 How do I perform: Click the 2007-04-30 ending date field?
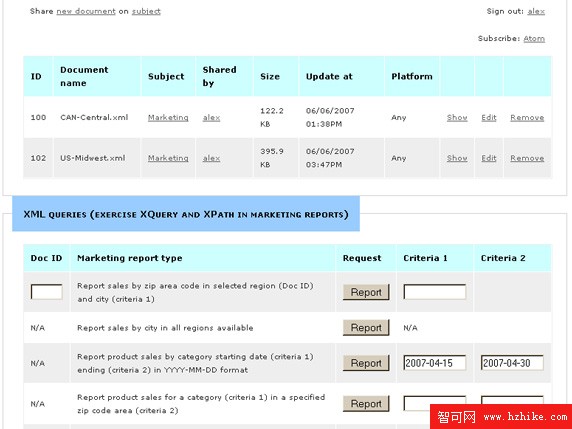[512, 363]
